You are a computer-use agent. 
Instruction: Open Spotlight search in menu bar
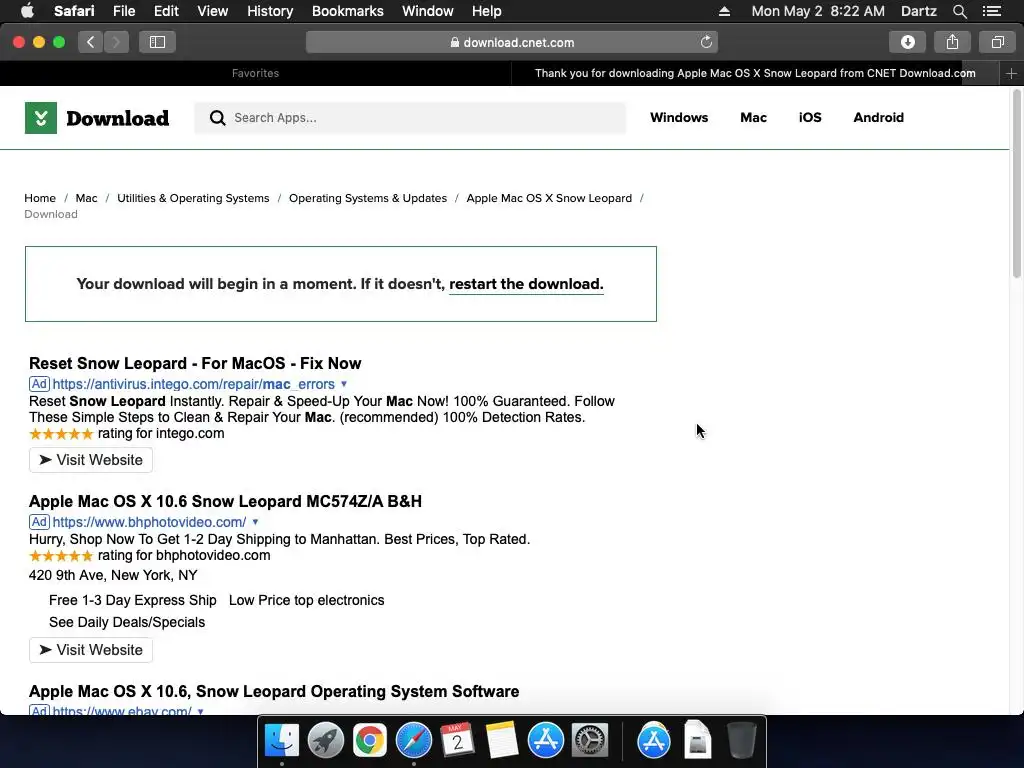(959, 11)
